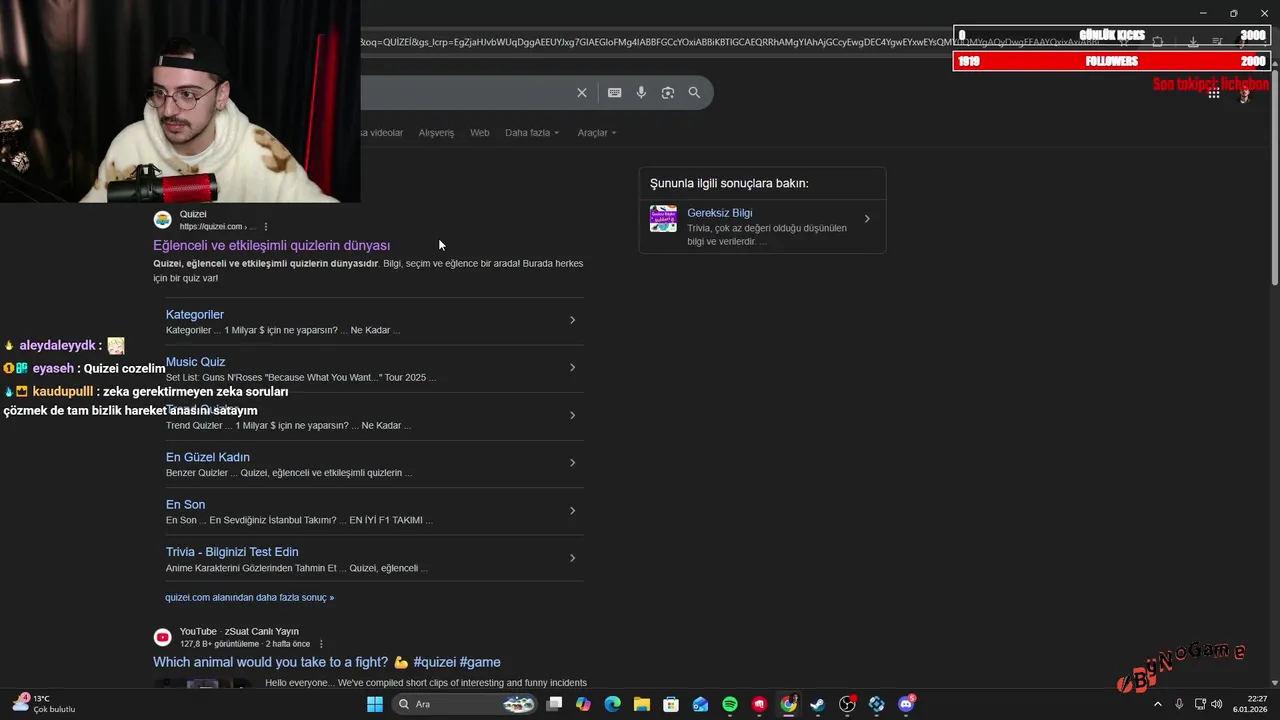Open the on-screen keyboard input tool
This screenshot has height=720, width=1280.
coord(615,93)
